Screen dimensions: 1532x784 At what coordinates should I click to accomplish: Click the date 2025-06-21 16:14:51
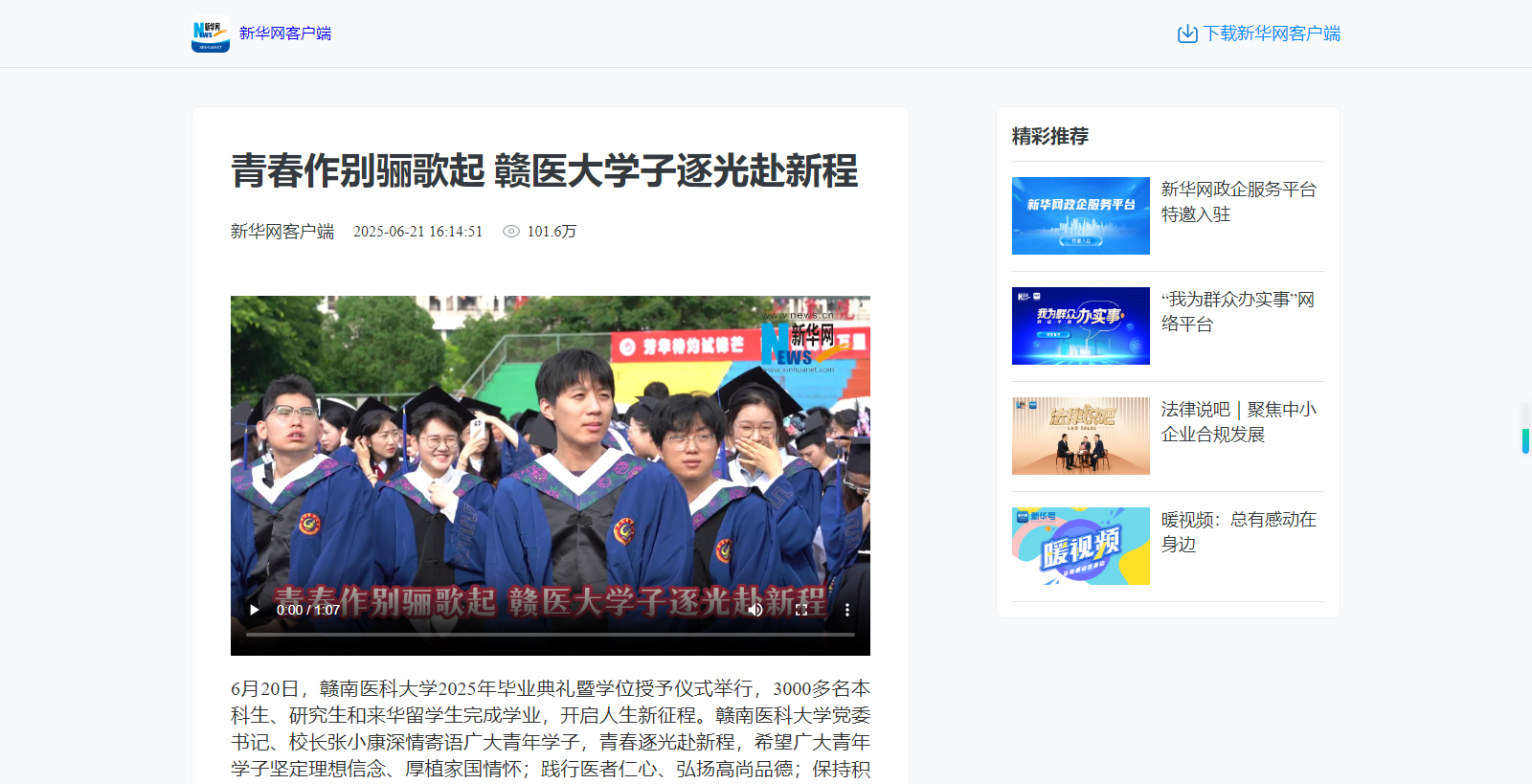[x=417, y=232]
